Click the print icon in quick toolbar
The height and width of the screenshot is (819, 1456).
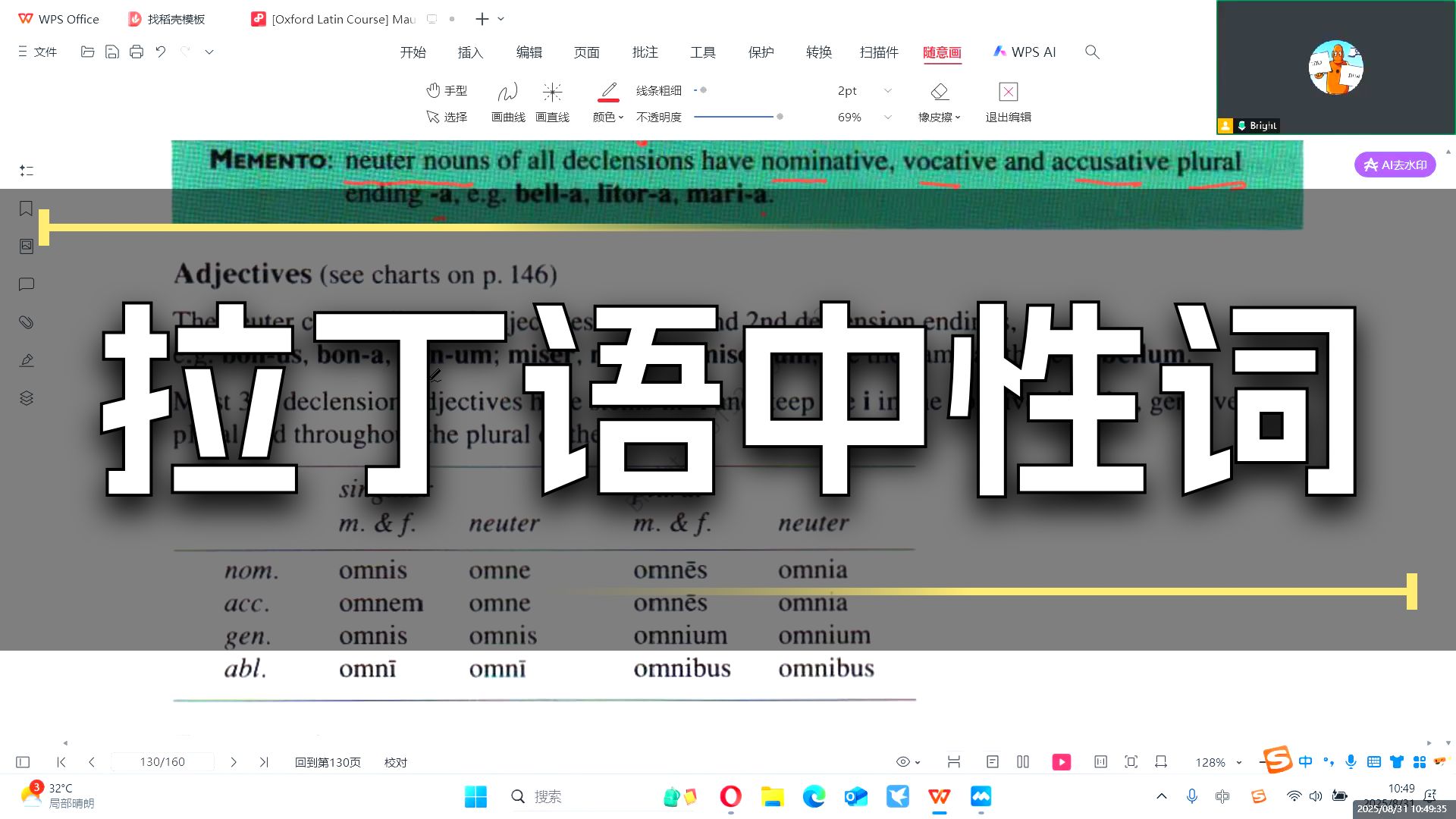pyautogui.click(x=136, y=52)
